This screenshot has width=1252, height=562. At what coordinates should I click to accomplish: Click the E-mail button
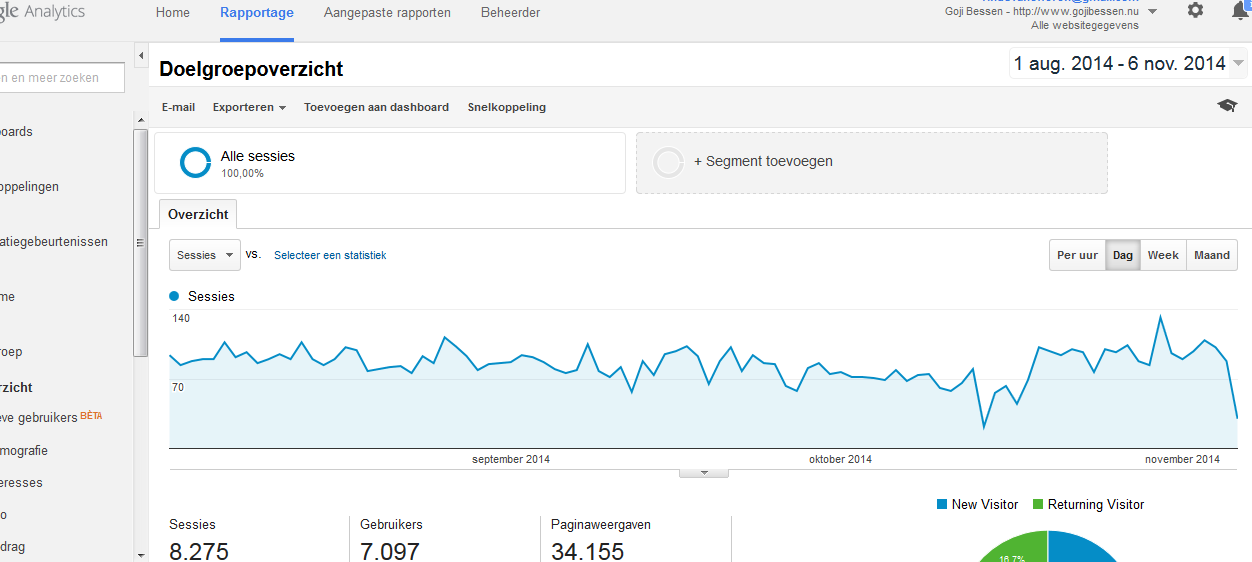pyautogui.click(x=179, y=107)
